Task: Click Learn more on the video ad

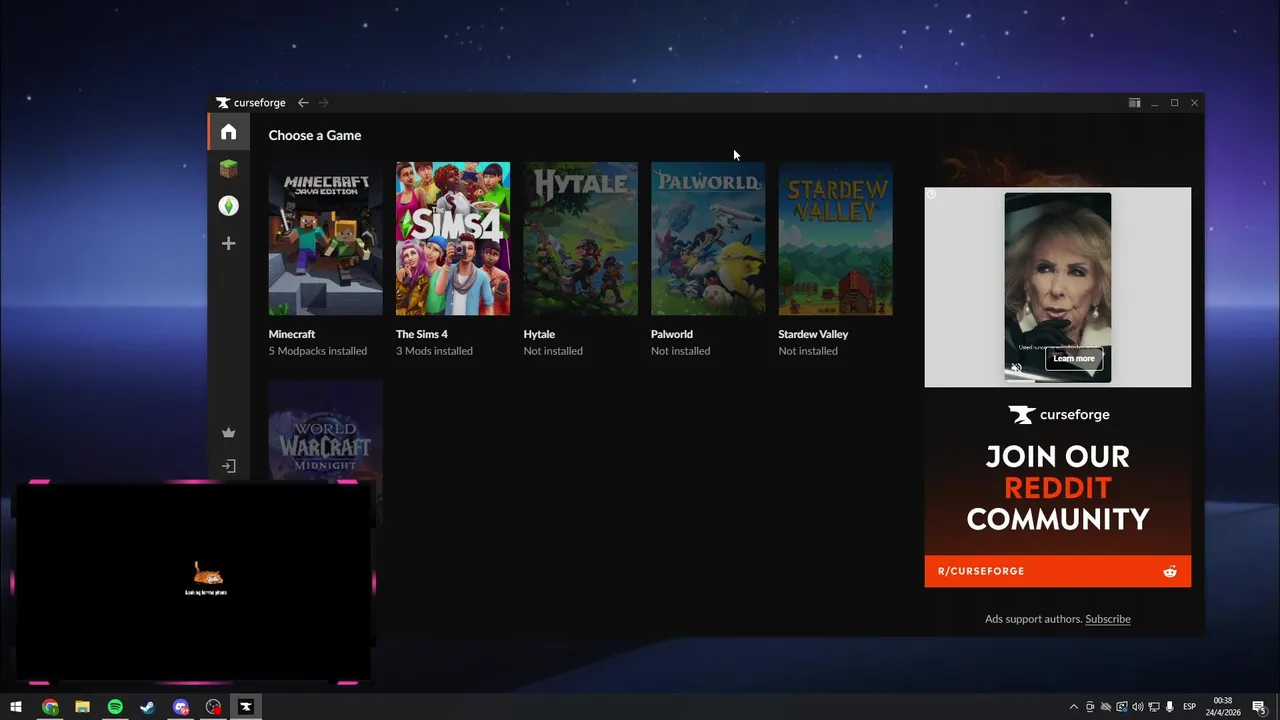Action: pos(1073,358)
